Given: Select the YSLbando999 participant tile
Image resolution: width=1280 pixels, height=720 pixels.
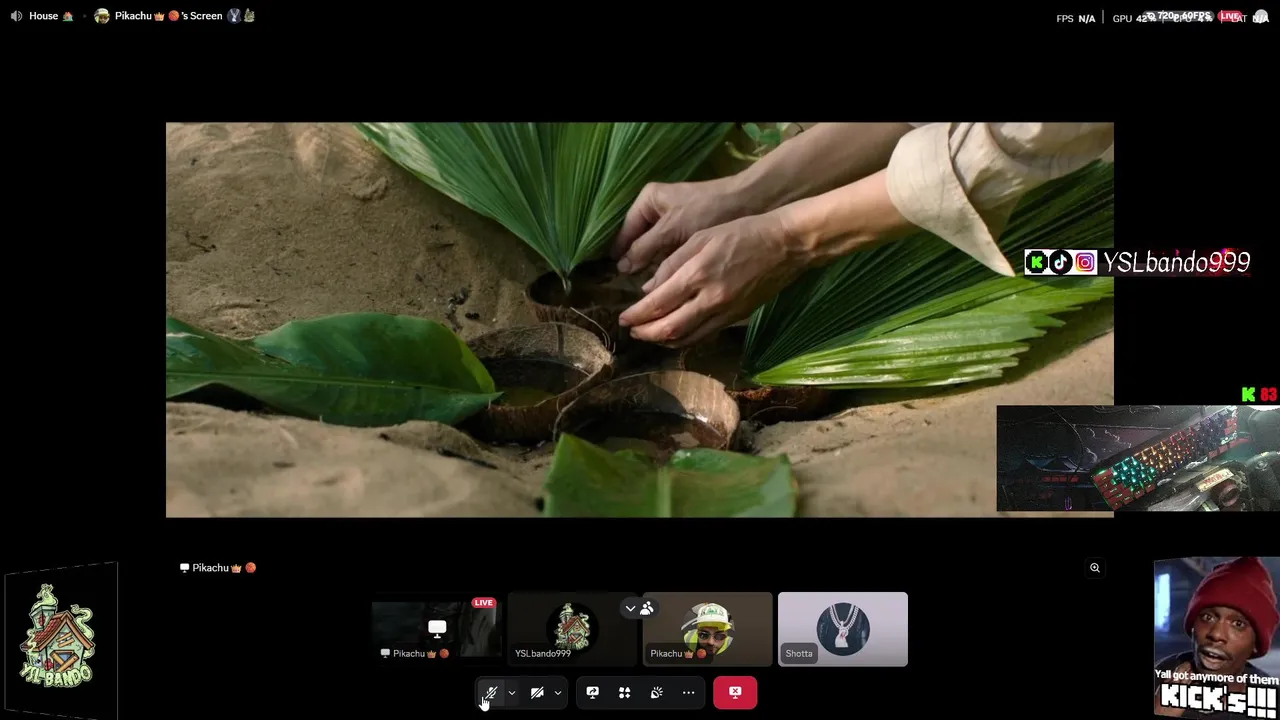Looking at the screenshot, I should pyautogui.click(x=572, y=629).
